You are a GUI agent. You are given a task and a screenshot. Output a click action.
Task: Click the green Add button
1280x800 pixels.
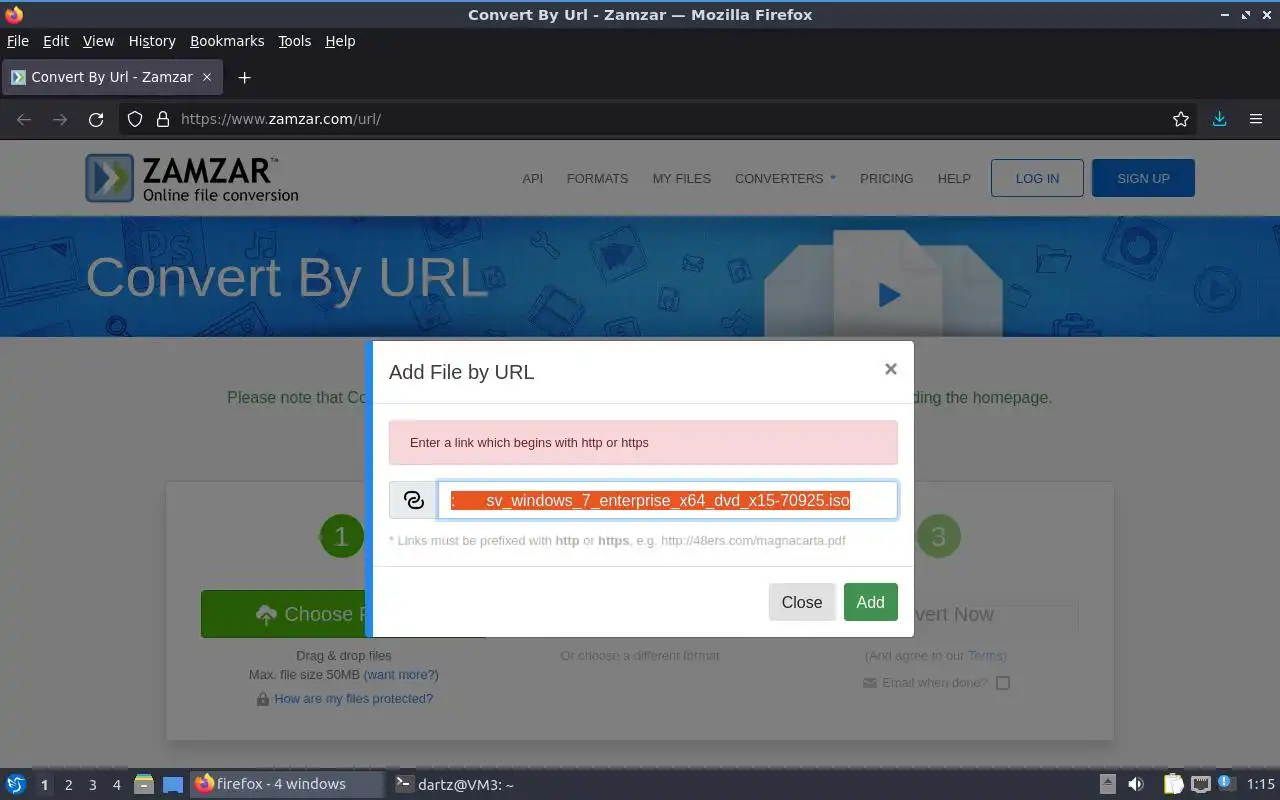pyautogui.click(x=870, y=602)
